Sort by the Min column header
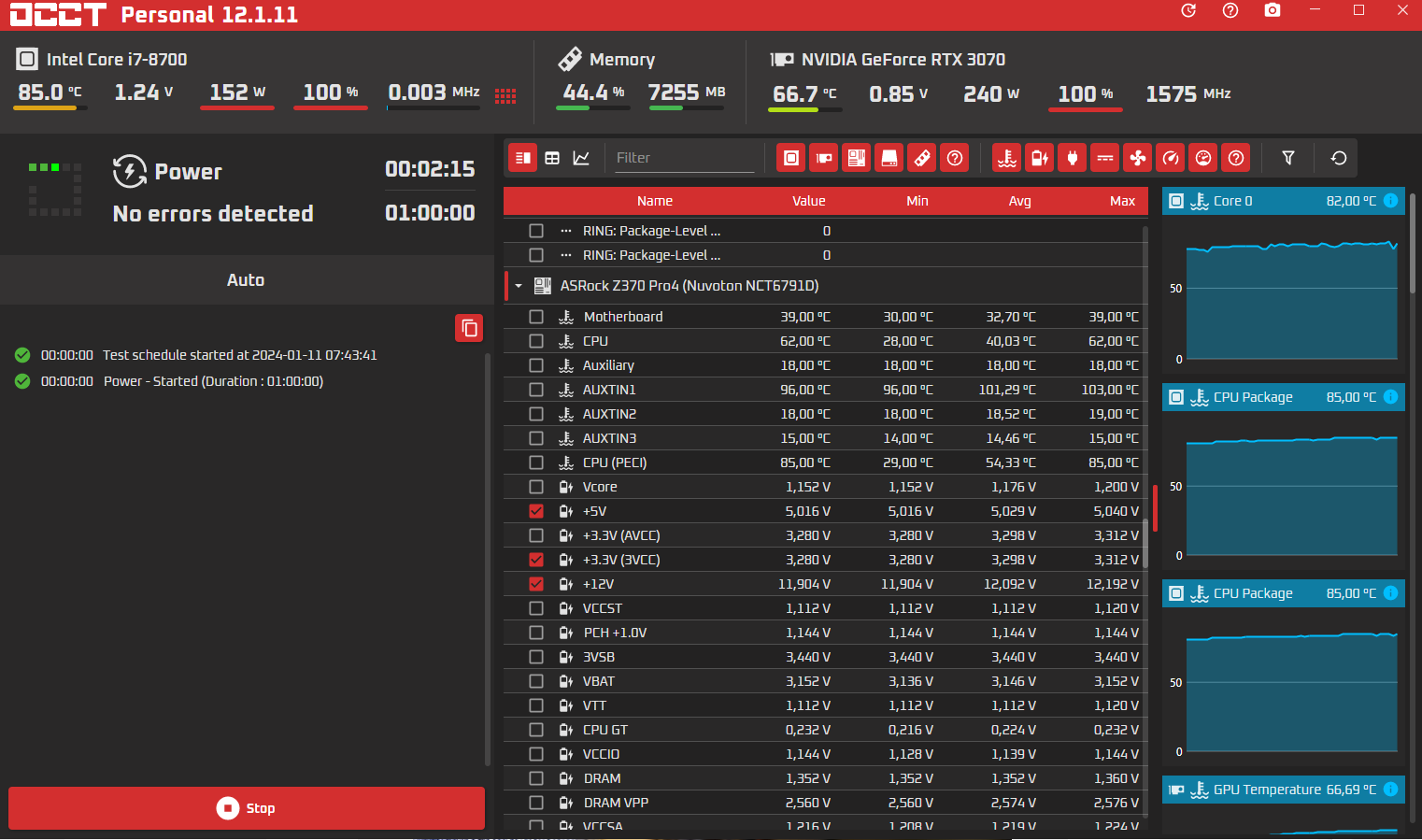Viewport: 1422px width, 840px height. pyautogui.click(x=917, y=201)
